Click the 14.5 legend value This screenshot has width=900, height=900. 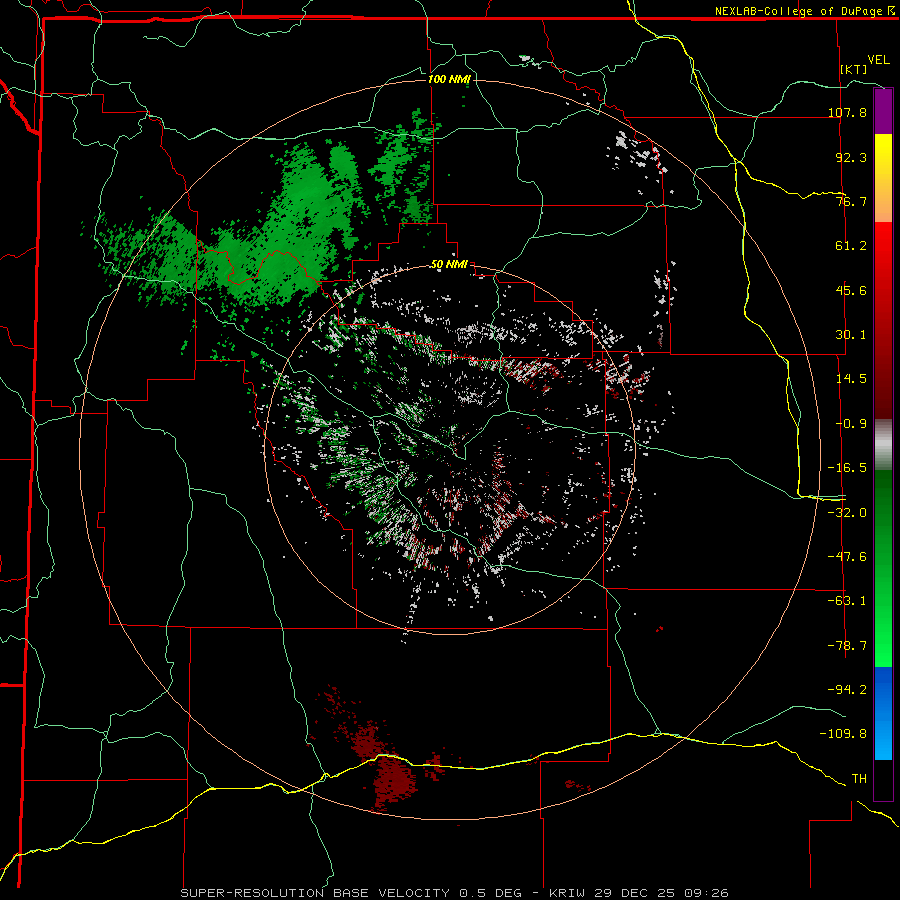click(851, 379)
